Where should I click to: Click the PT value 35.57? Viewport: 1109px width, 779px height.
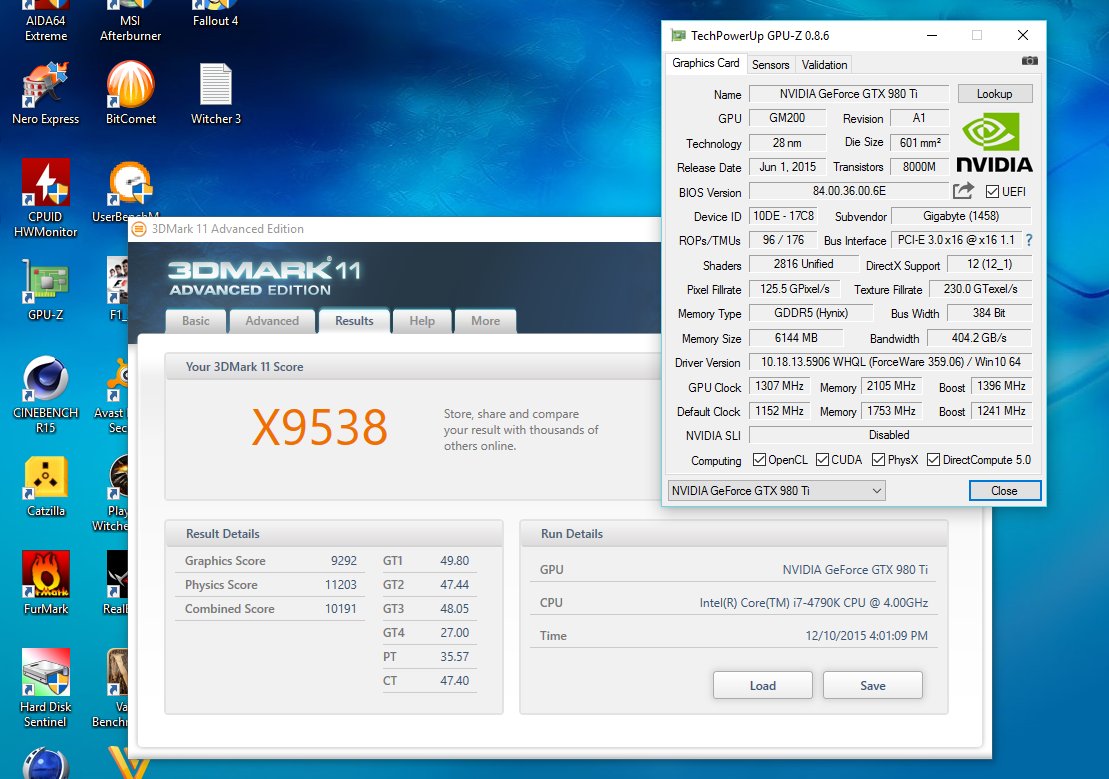click(455, 657)
